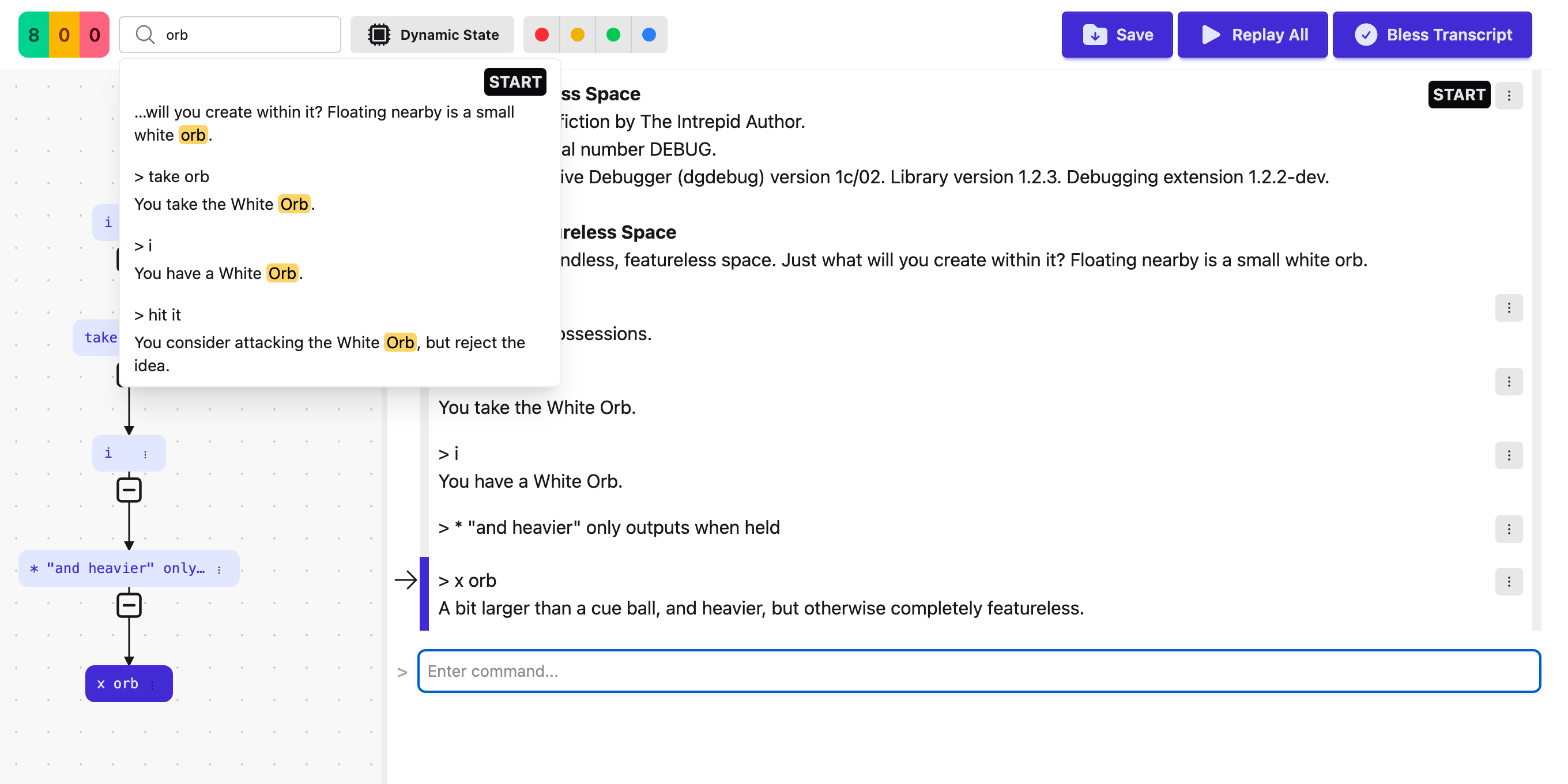
Task: Click the Dynamic State chip icon
Action: tap(379, 35)
